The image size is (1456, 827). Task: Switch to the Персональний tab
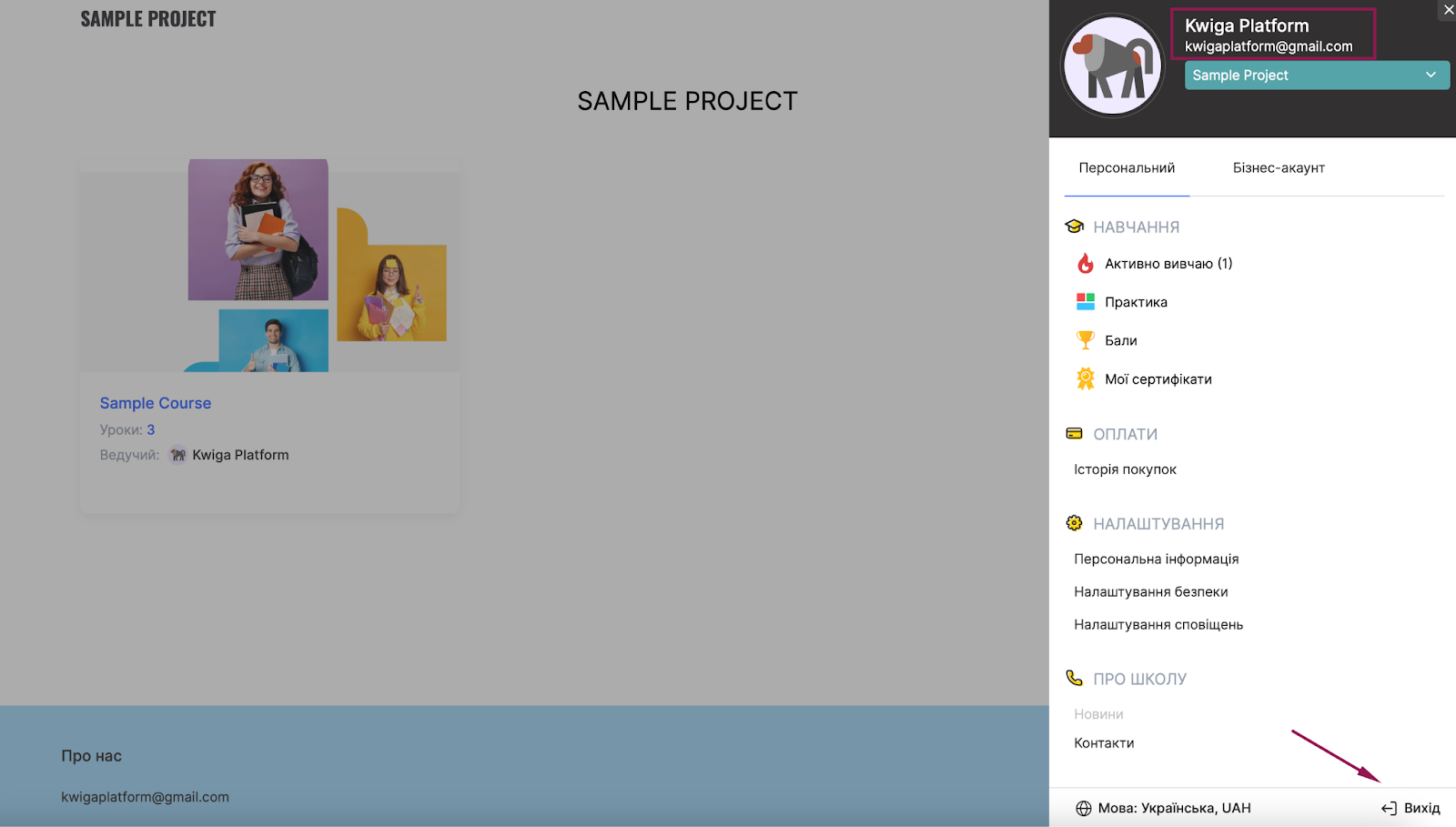click(x=1127, y=168)
